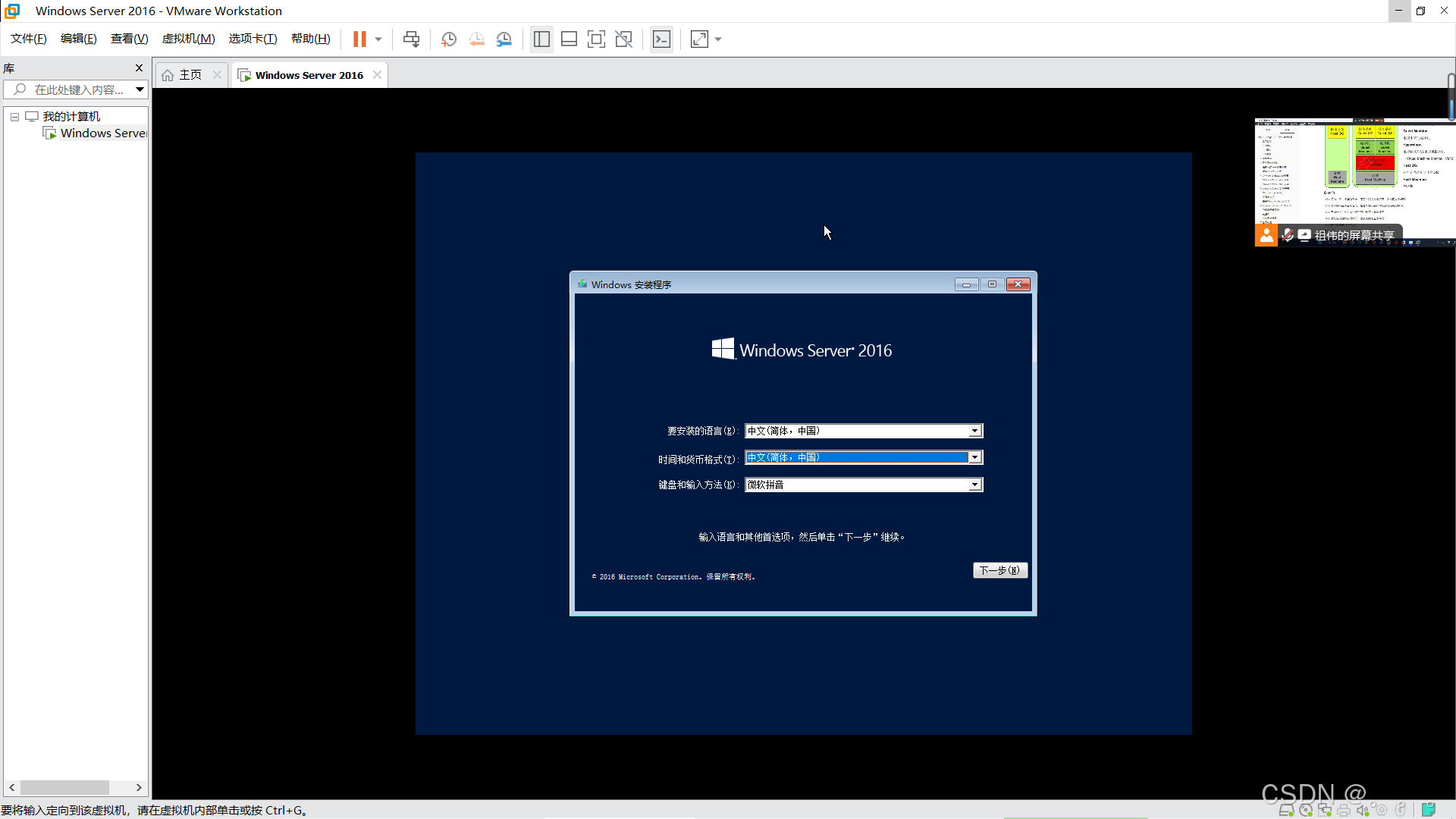Screen dimensions: 1456x819
Task: Click the Bluetooth device status bar icon
Action: (x=1401, y=810)
